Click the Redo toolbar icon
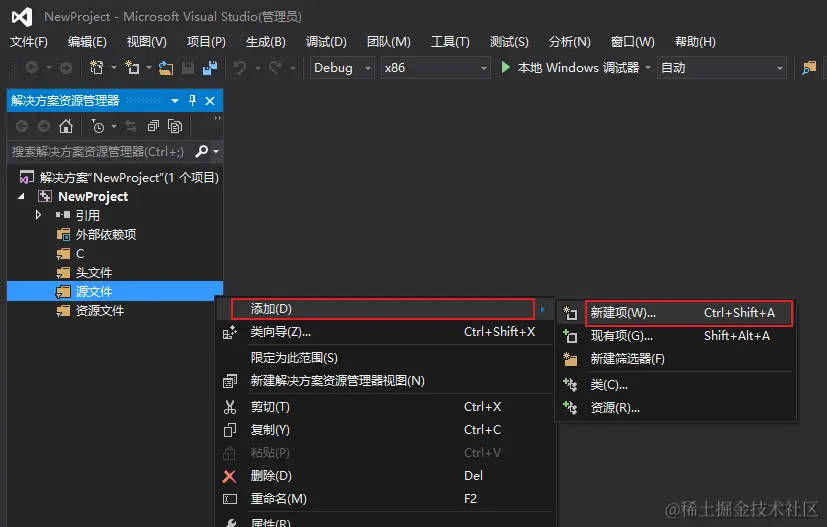Screen dimensions: 827x527 tap(275, 68)
